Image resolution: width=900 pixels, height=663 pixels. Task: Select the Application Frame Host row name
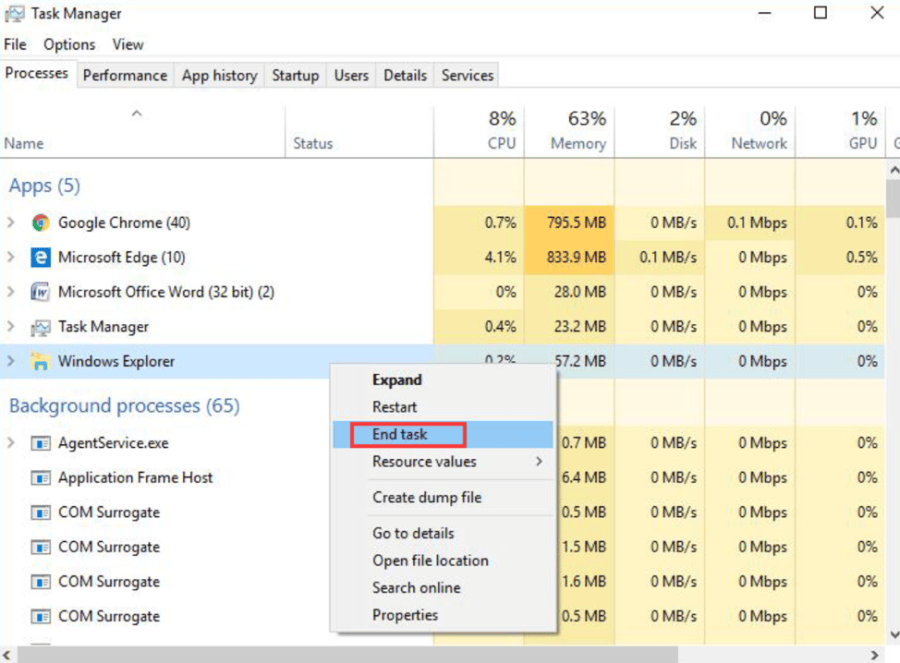click(x=135, y=478)
